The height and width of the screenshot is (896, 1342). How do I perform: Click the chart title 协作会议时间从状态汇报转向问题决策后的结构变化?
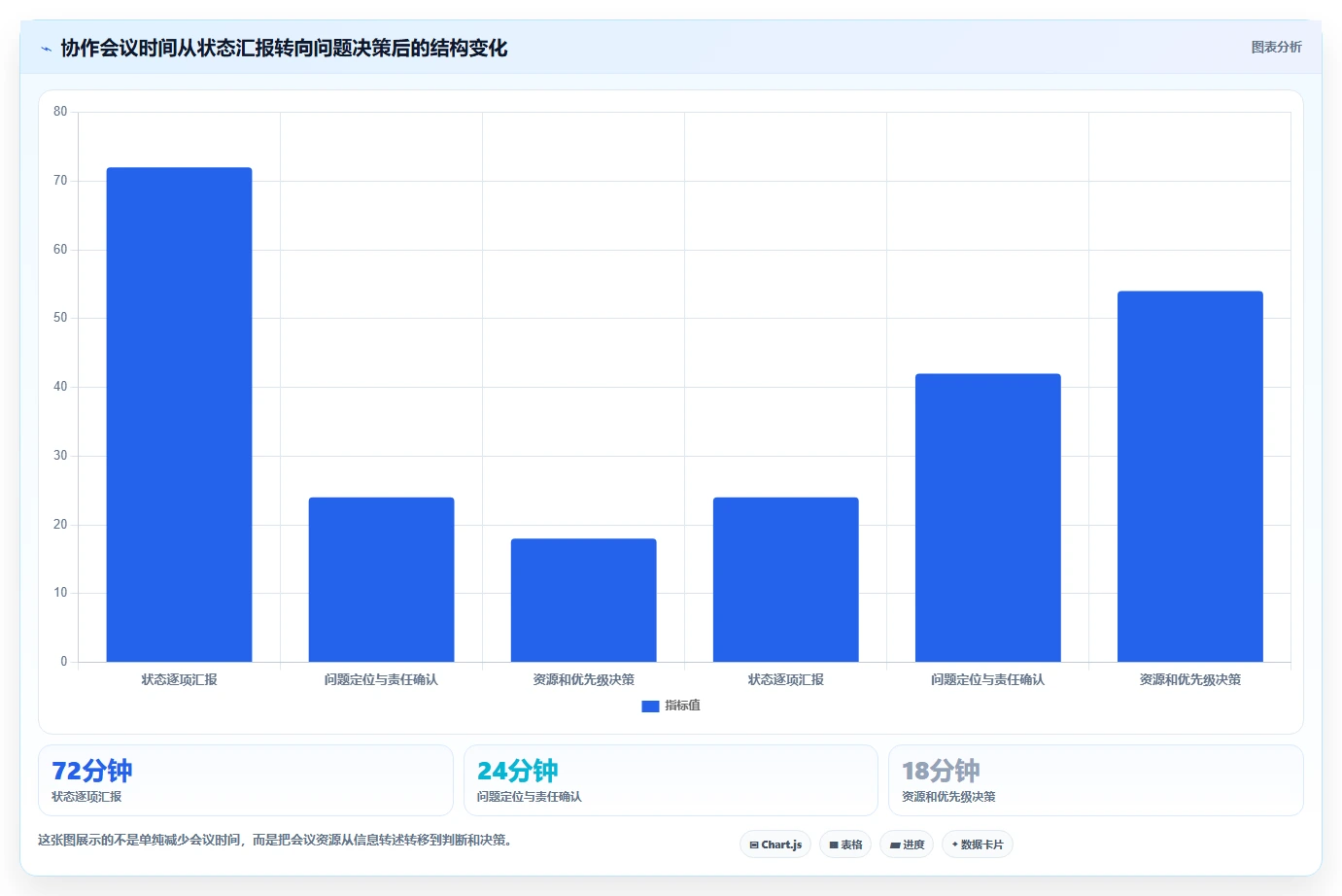(x=284, y=48)
